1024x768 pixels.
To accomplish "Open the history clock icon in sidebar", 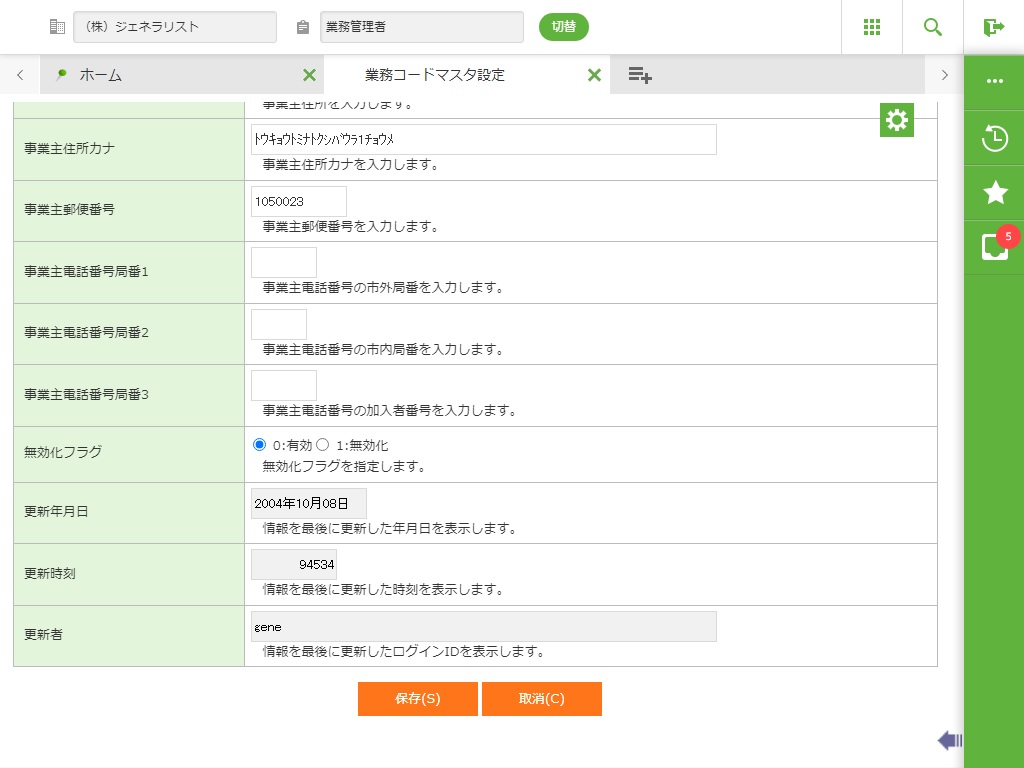I will (x=994, y=139).
